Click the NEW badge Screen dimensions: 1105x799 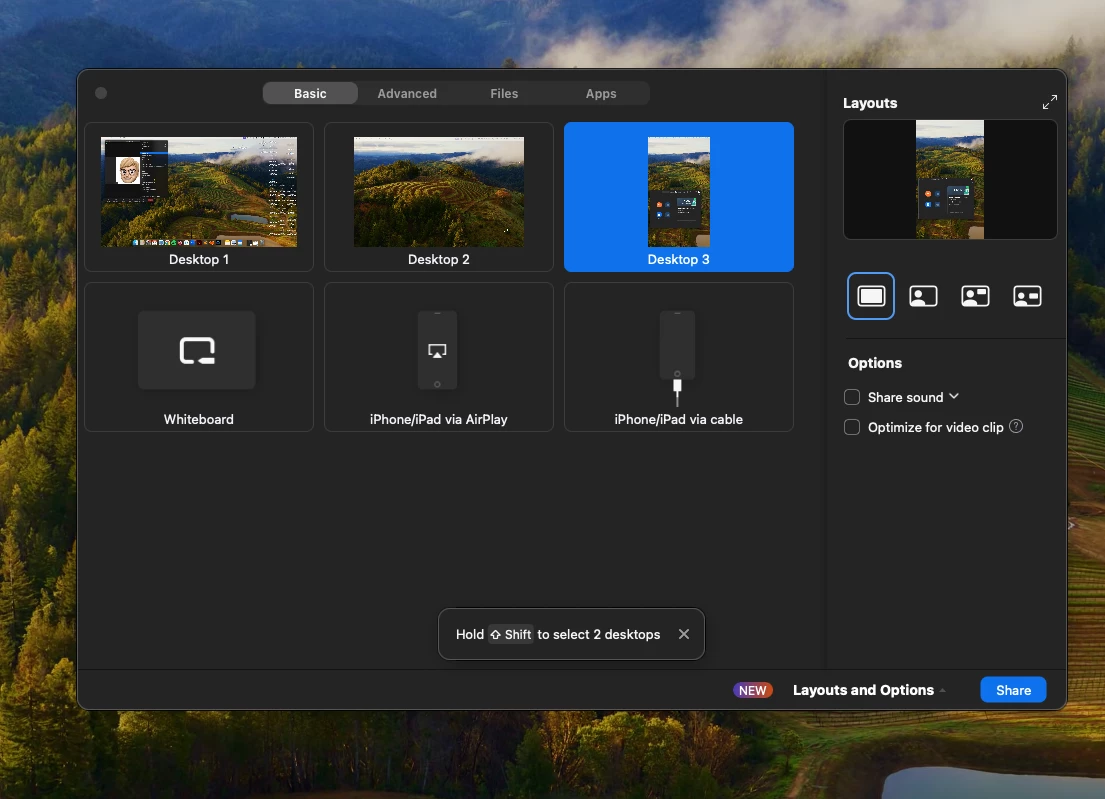point(753,690)
